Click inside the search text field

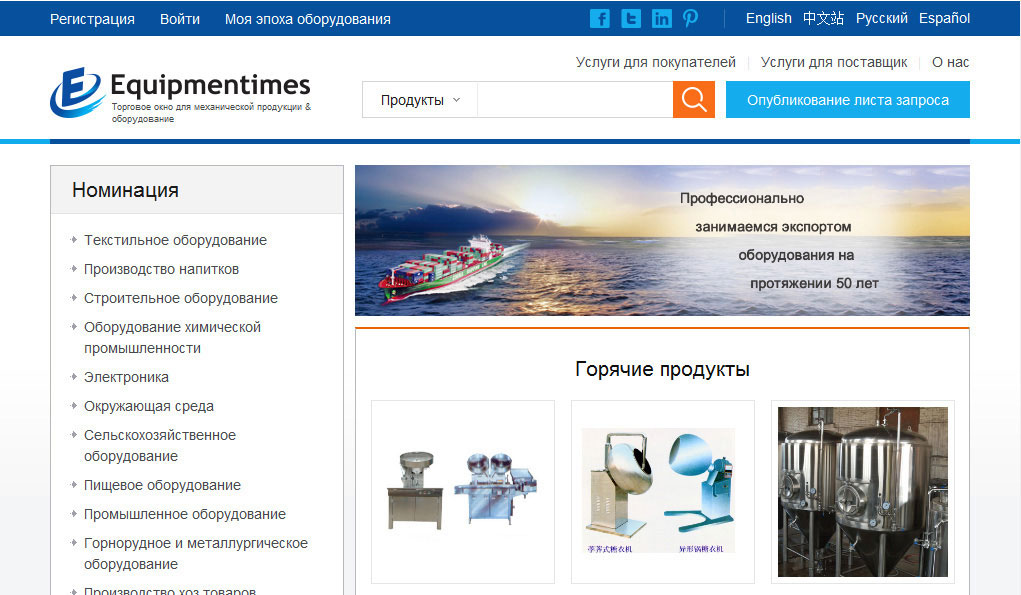coord(574,100)
